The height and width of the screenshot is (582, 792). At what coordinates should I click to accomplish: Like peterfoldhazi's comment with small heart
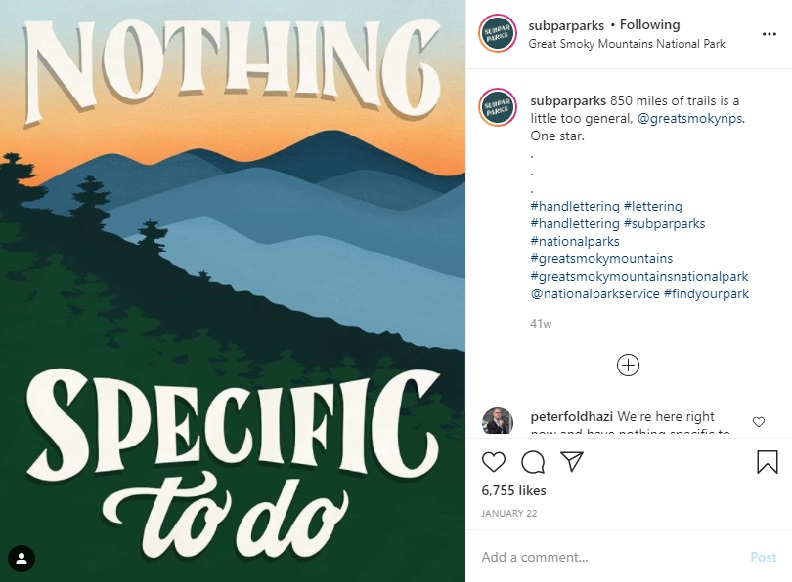759,422
